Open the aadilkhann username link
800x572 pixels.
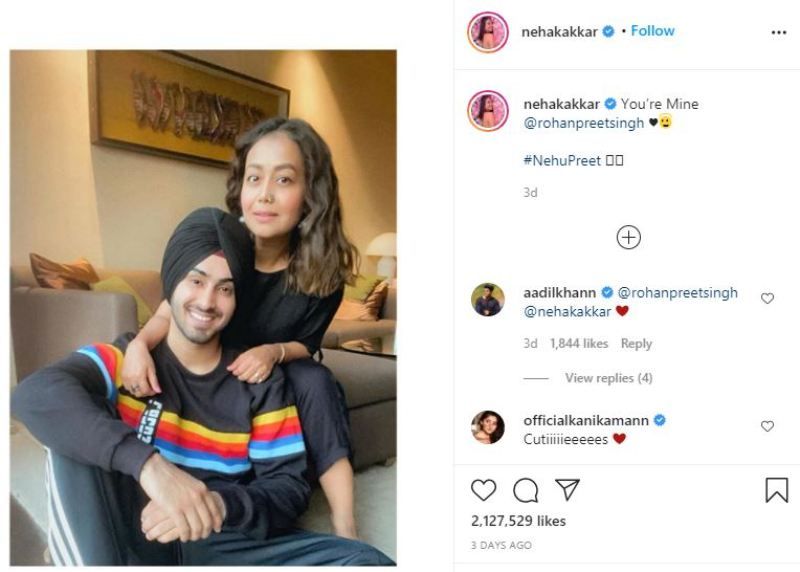(560, 293)
